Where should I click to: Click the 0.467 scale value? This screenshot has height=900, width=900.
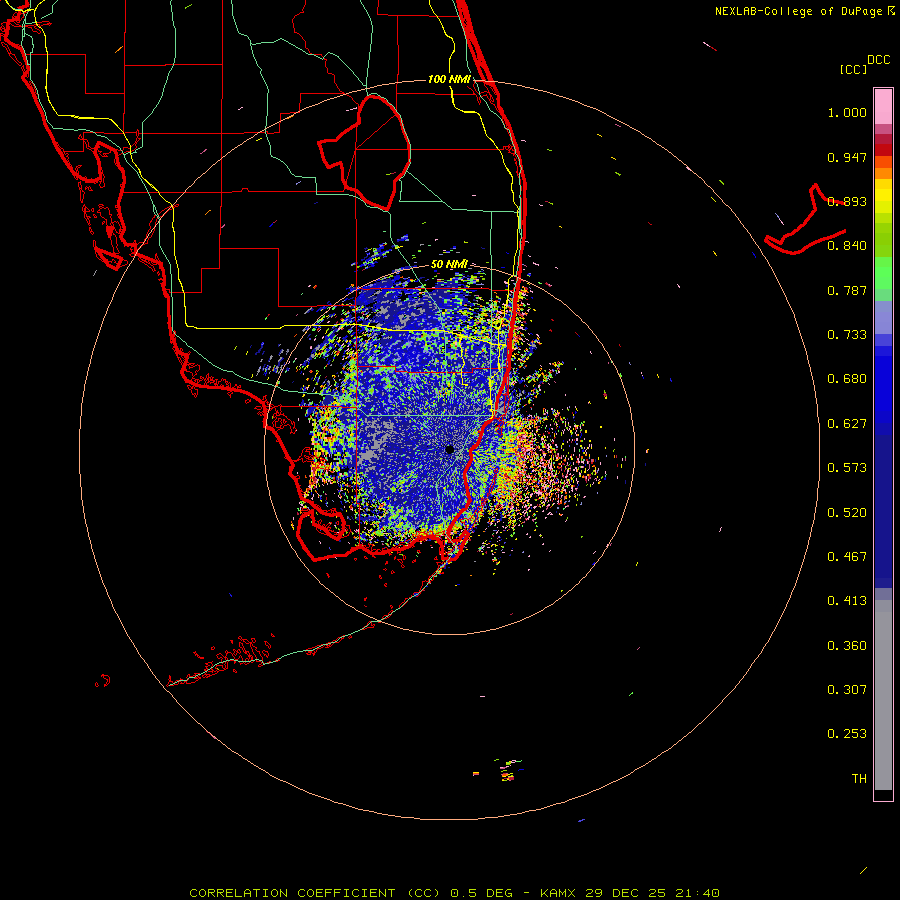tap(847, 557)
